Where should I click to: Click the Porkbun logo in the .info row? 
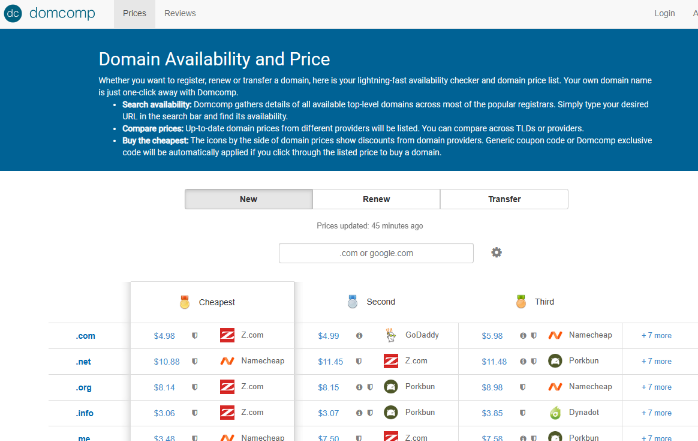click(391, 413)
